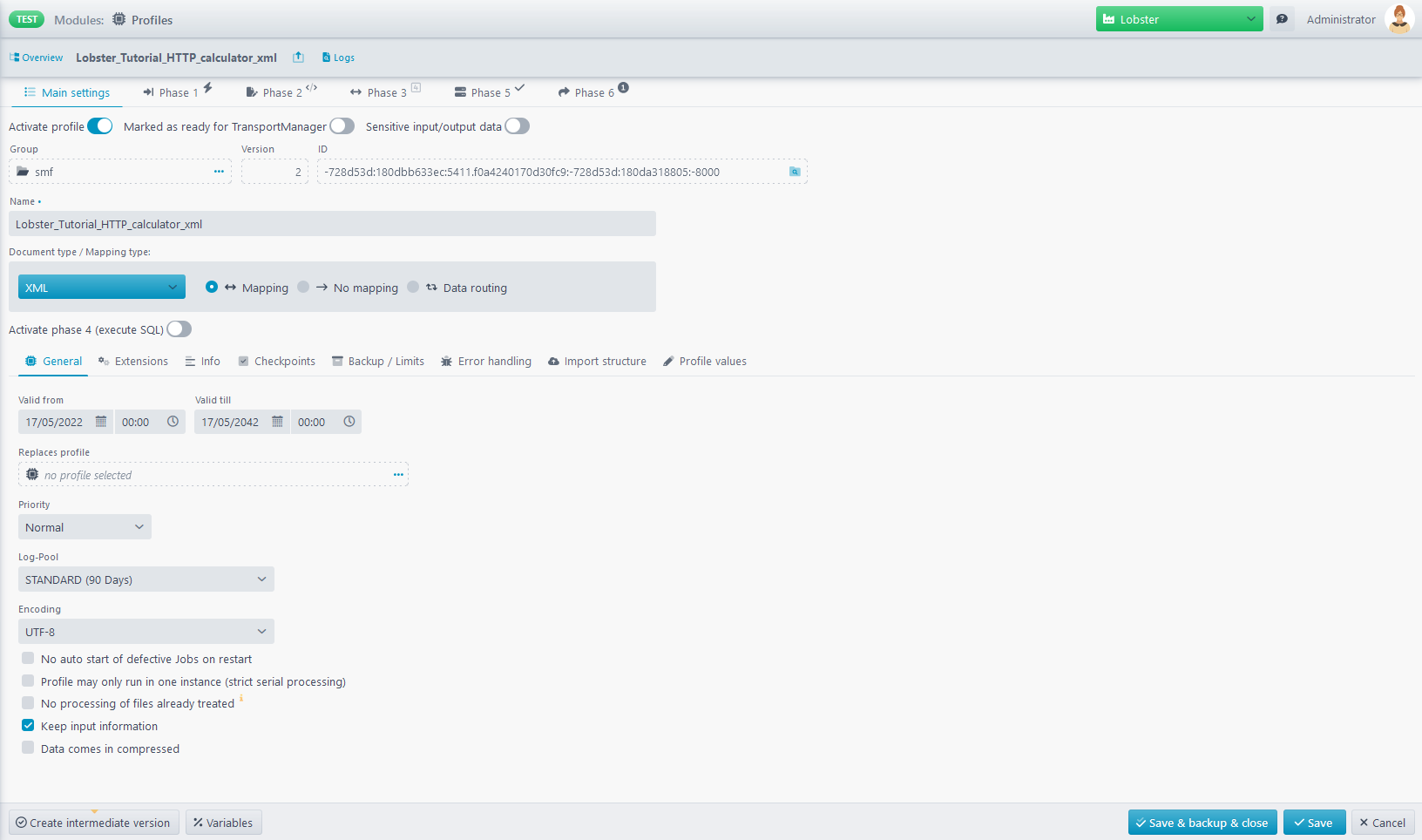Viewport: 1422px width, 840px height.
Task: Switch to Phase 3 tab
Action: (x=385, y=92)
